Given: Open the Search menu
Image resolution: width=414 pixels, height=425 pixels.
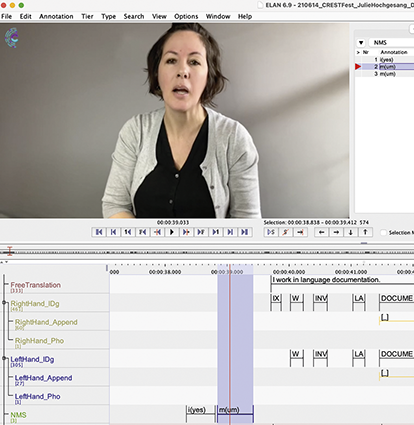Looking at the screenshot, I should click(x=134, y=16).
